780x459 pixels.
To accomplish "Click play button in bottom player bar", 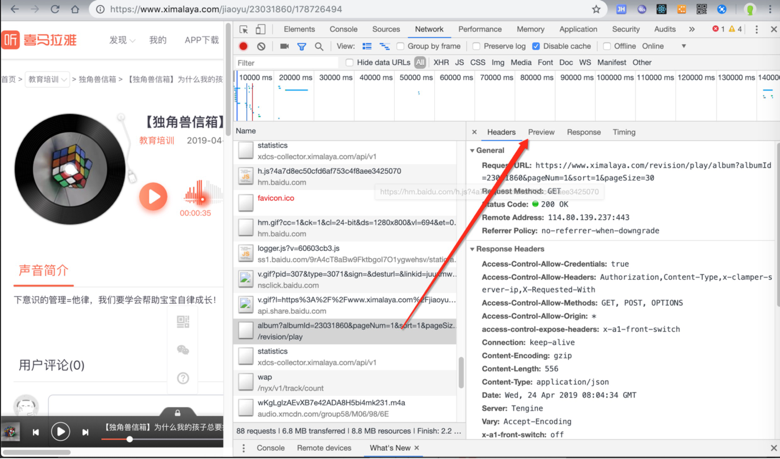I will (60, 432).
